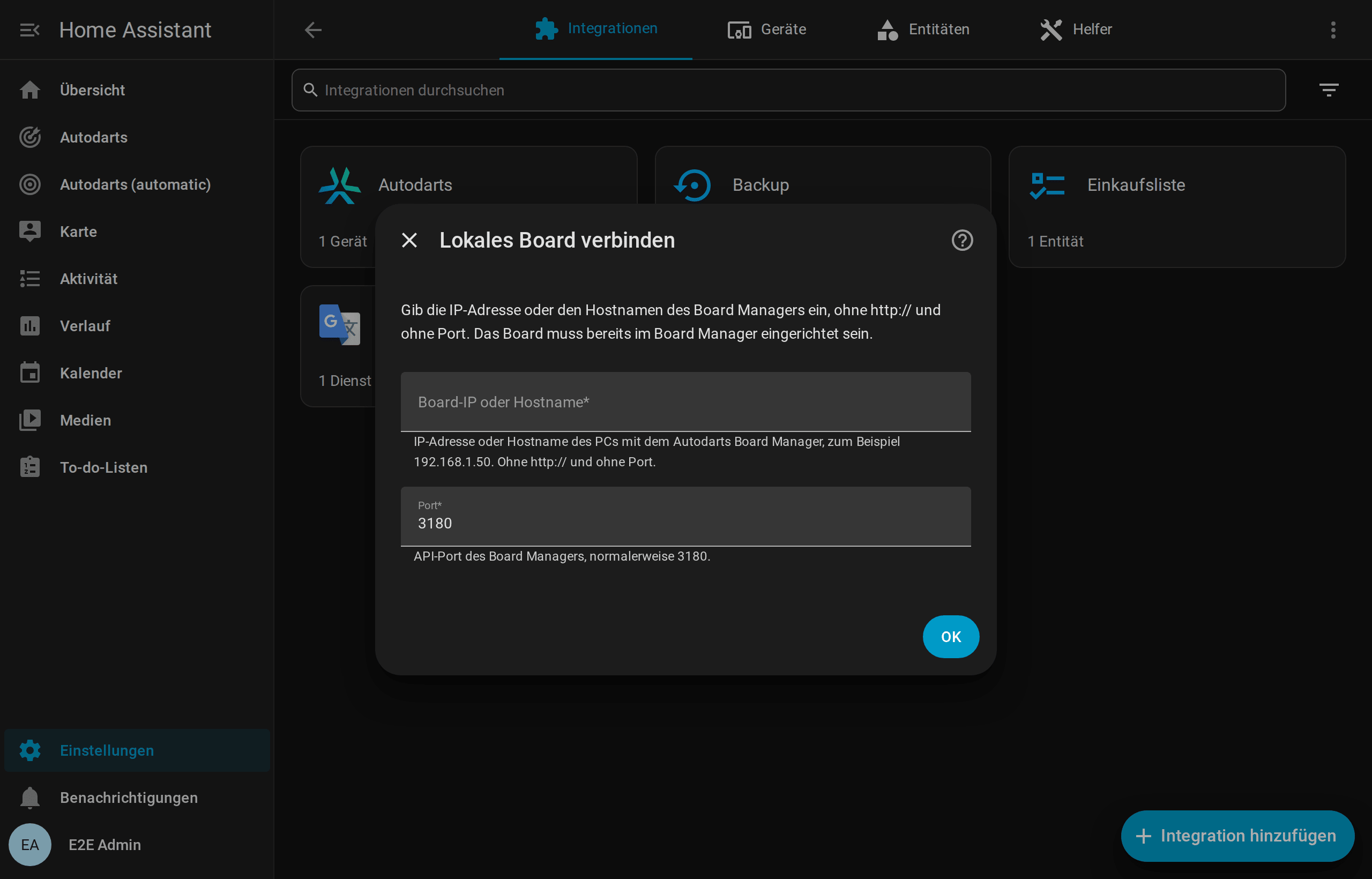This screenshot has height=879, width=1372.
Task: Click the Autodarts integration logo
Action: [x=340, y=185]
